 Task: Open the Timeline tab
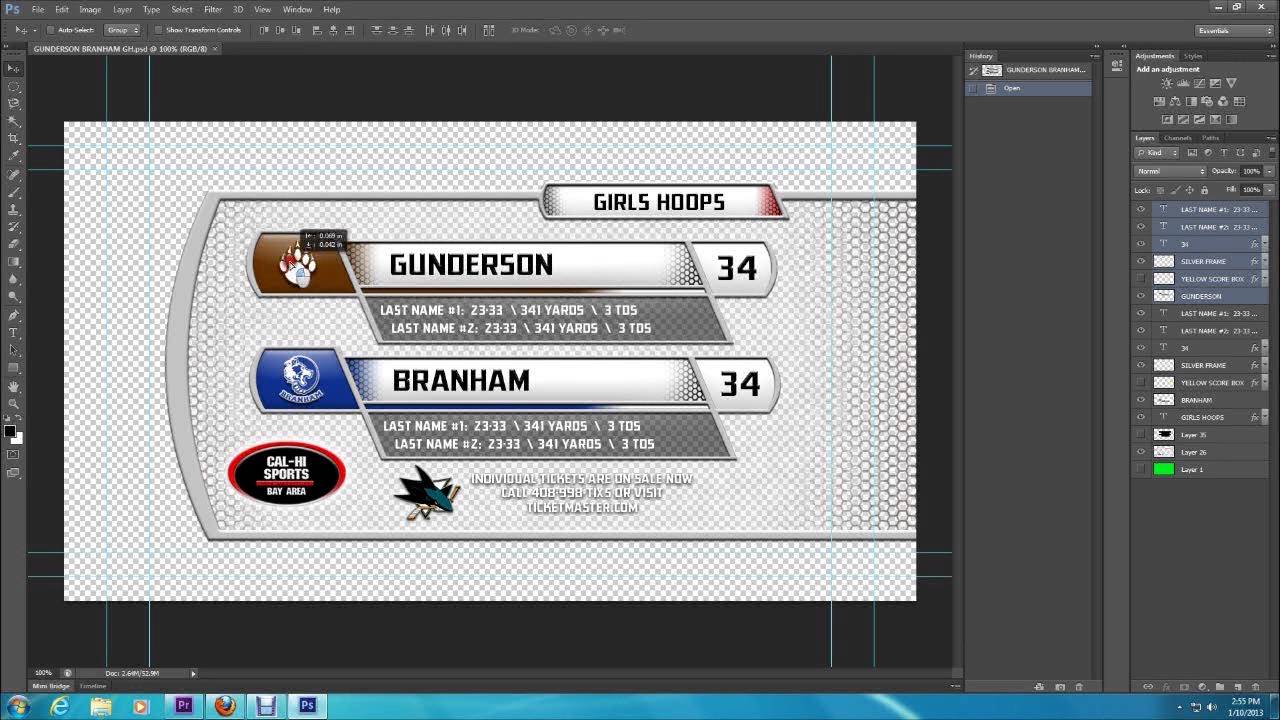coord(93,686)
